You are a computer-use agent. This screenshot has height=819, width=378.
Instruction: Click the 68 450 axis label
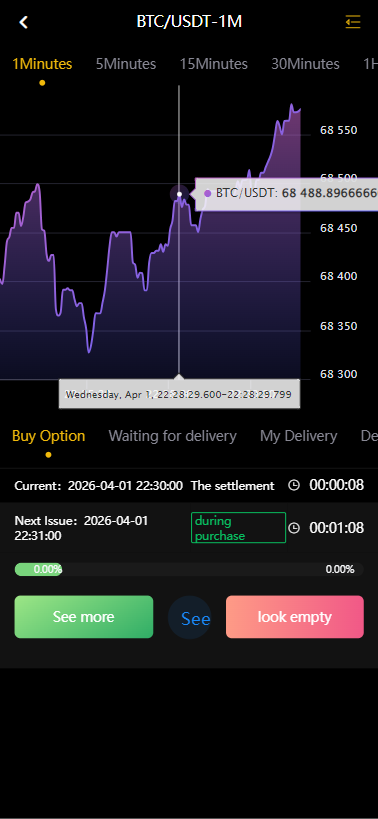coord(339,228)
